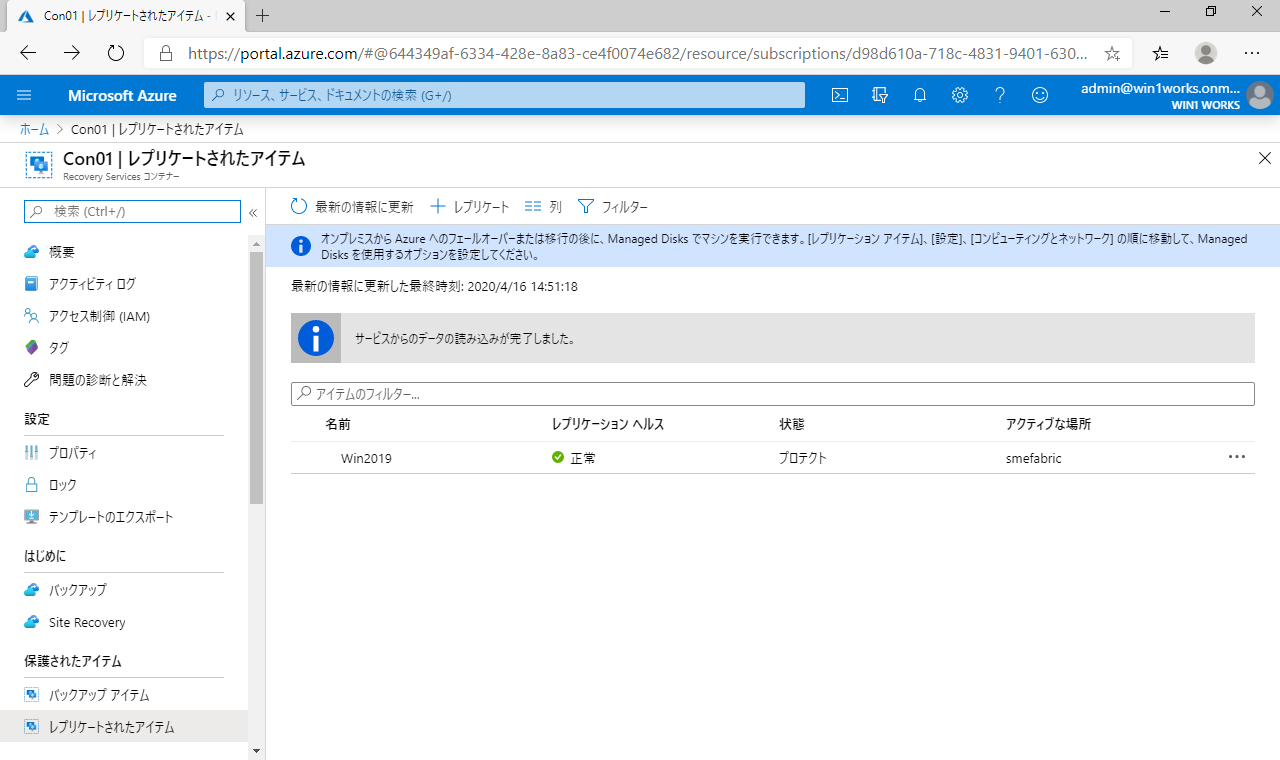Click the left menu scrollbar down arrow
The width and height of the screenshot is (1280, 760).
(x=256, y=750)
